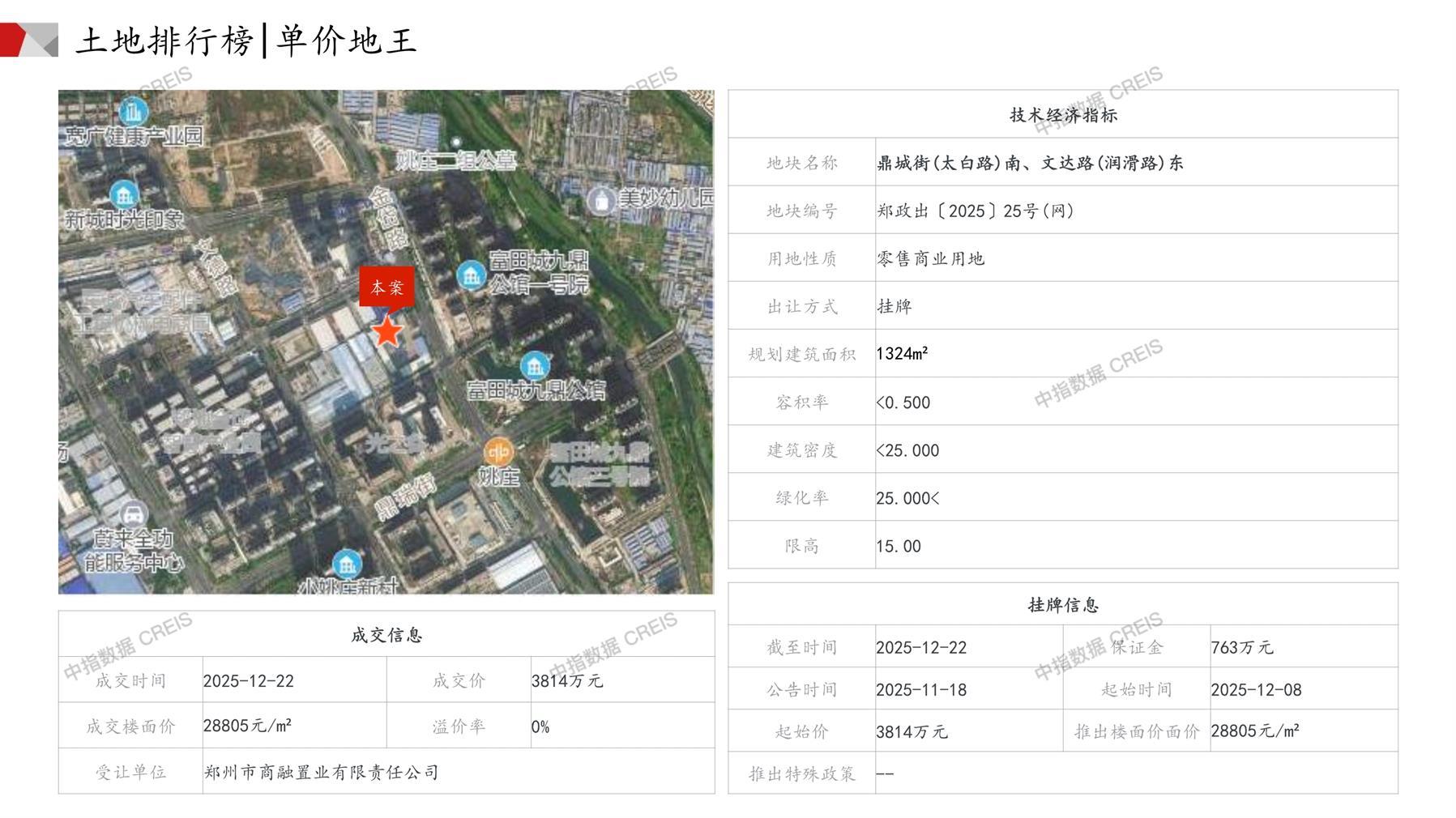This screenshot has height=818, width=1456.
Task: Select the 3814万元 transaction price value
Action: tap(566, 681)
